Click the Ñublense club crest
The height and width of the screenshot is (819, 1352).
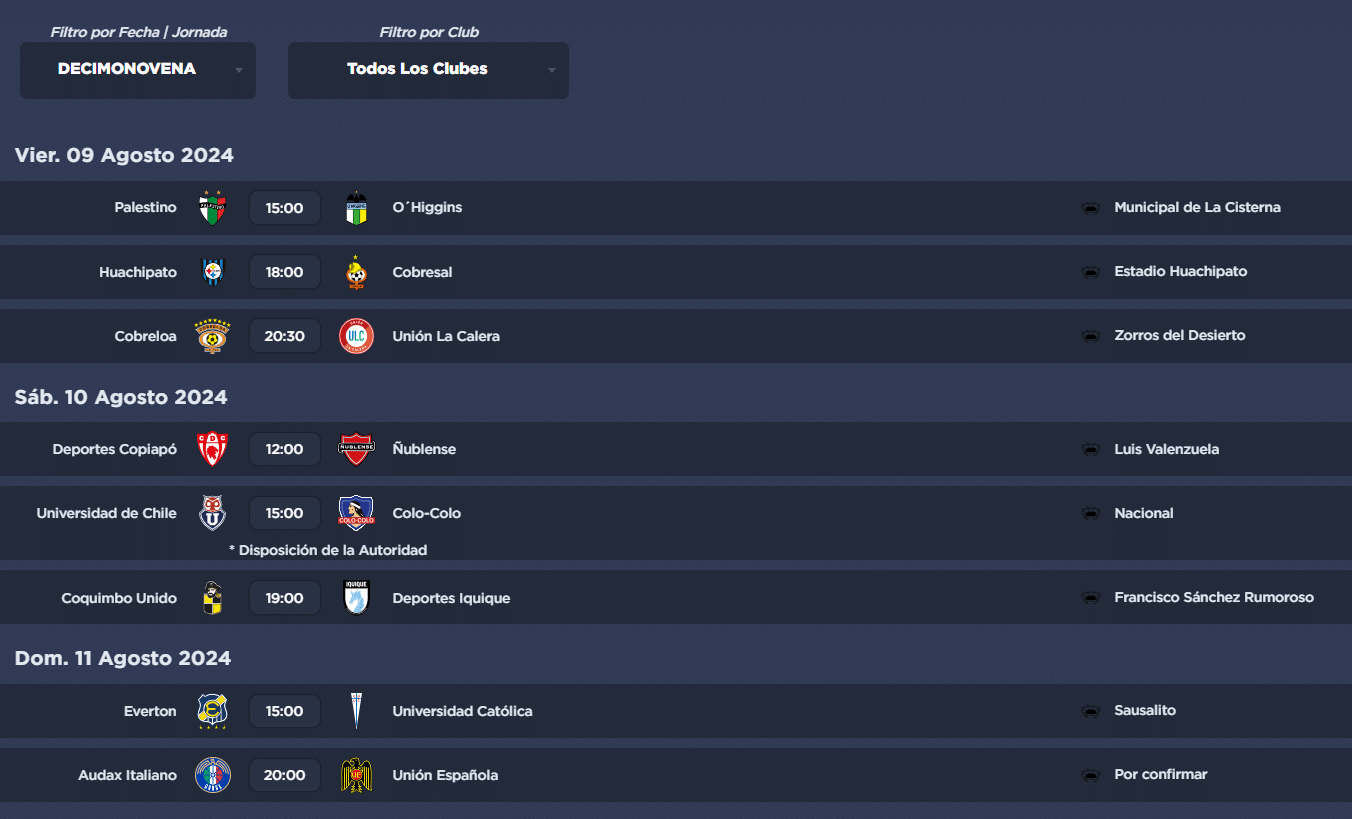click(356, 449)
